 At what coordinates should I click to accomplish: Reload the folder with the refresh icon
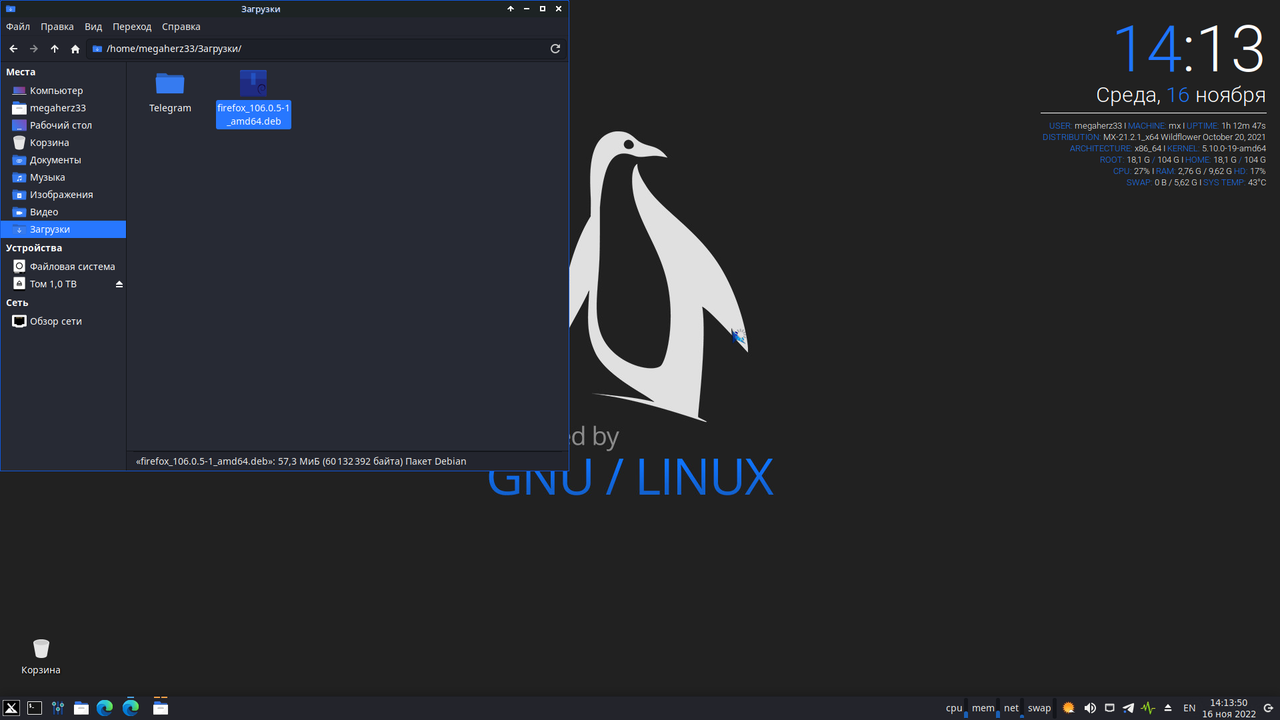tap(555, 48)
